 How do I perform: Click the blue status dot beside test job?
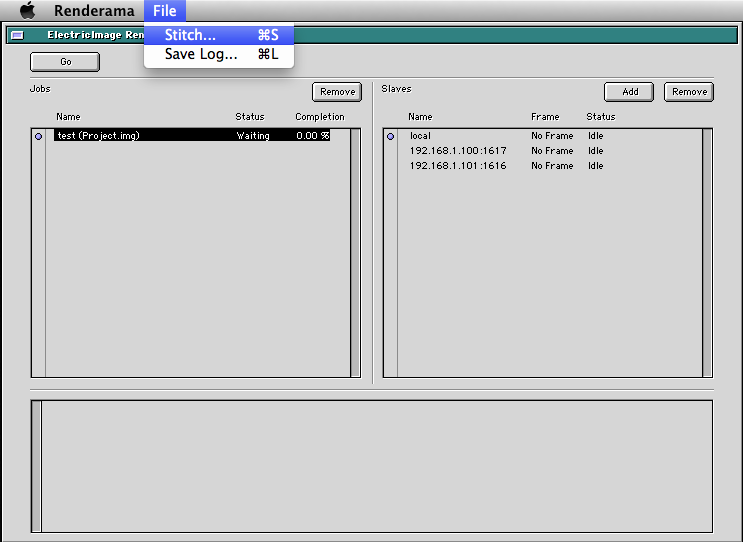39,136
